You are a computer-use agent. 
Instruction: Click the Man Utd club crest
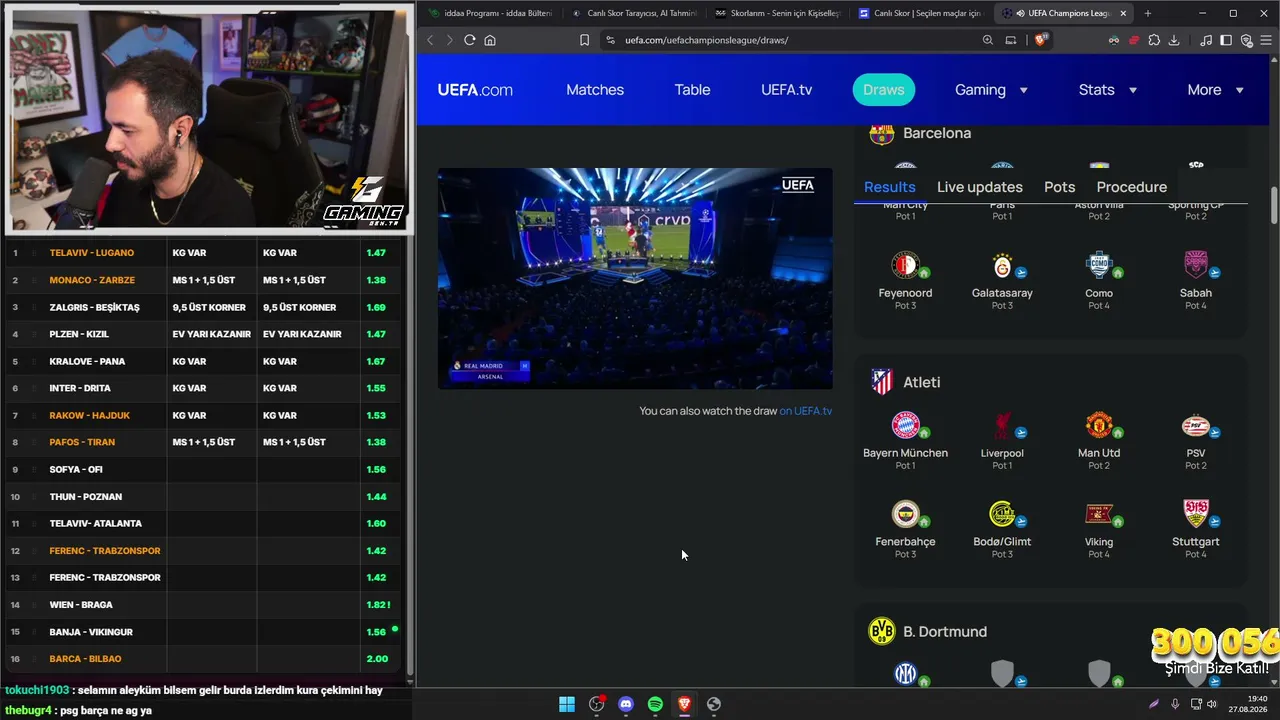(x=1099, y=425)
